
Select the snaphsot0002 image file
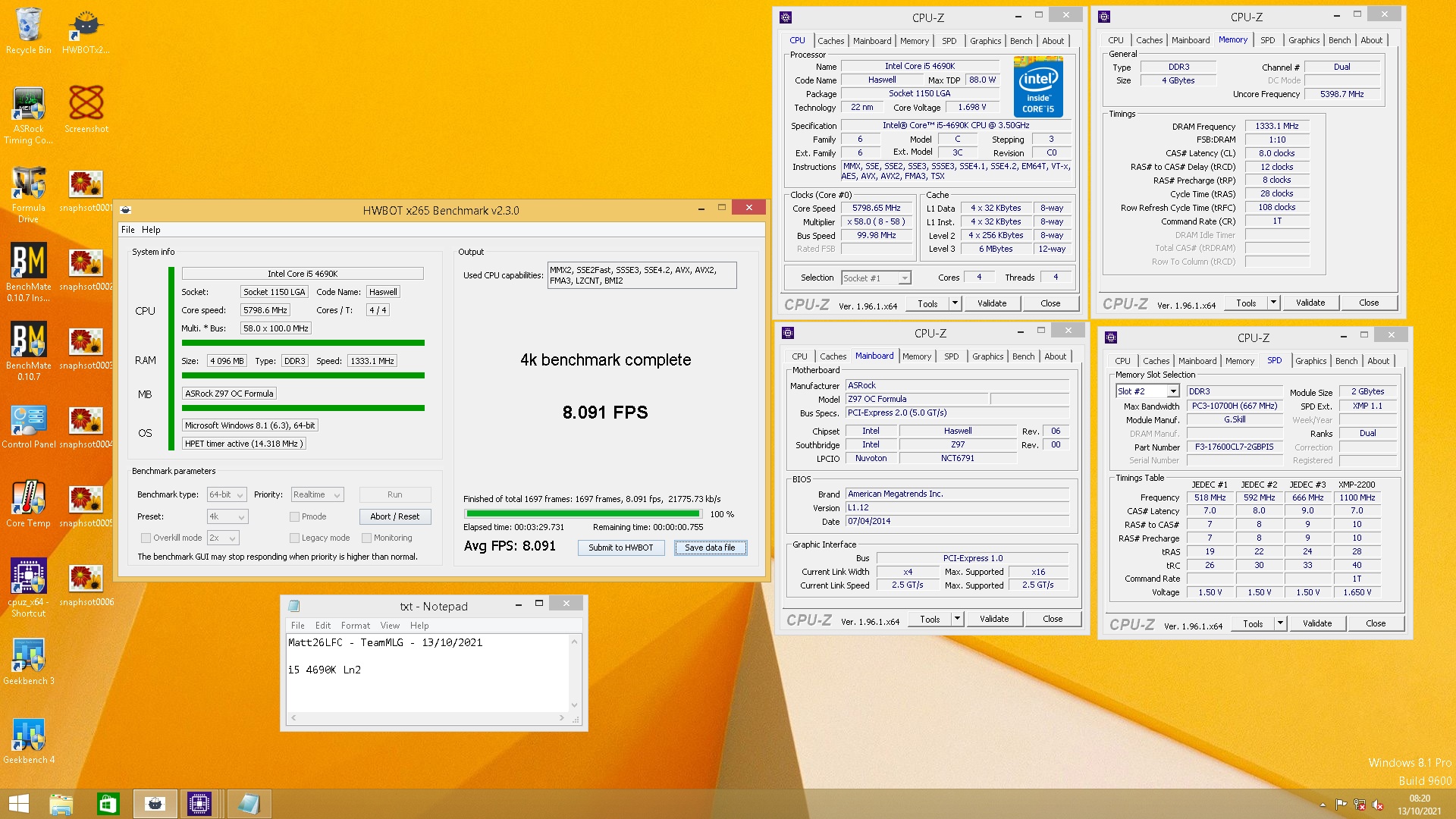coord(86,268)
